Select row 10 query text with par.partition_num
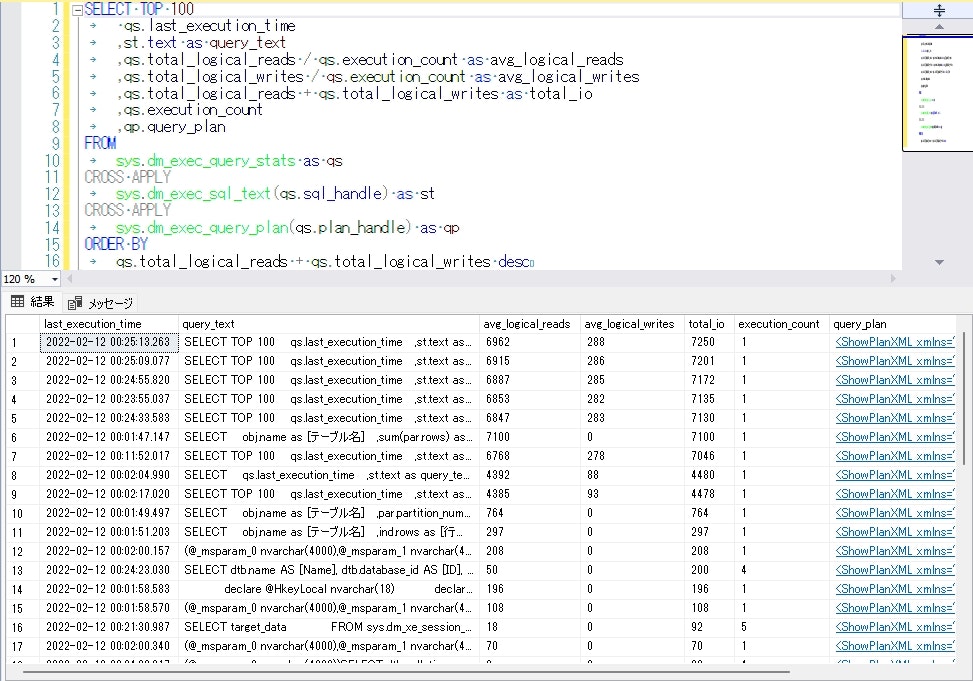The width and height of the screenshot is (973, 681). pos(329,513)
